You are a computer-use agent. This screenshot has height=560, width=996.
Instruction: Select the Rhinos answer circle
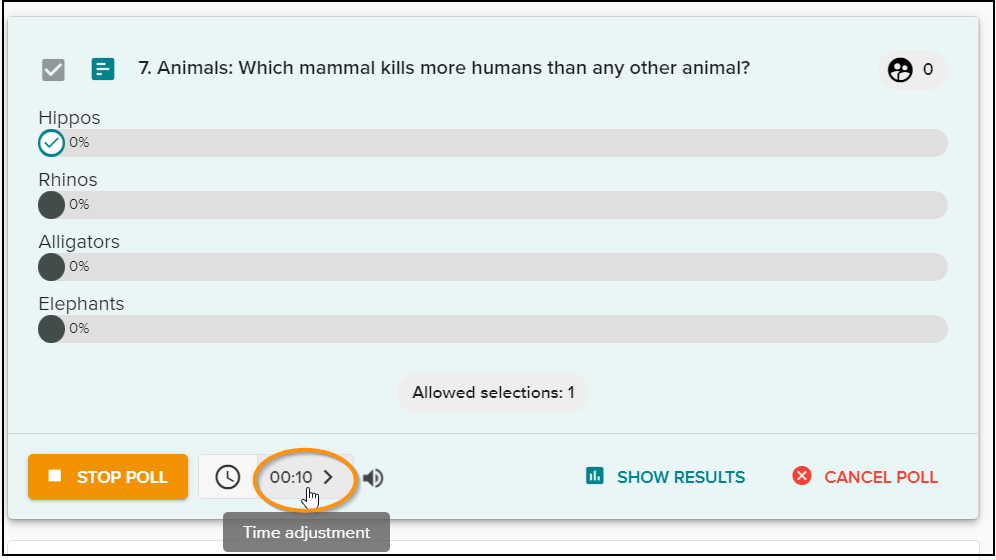(x=51, y=205)
